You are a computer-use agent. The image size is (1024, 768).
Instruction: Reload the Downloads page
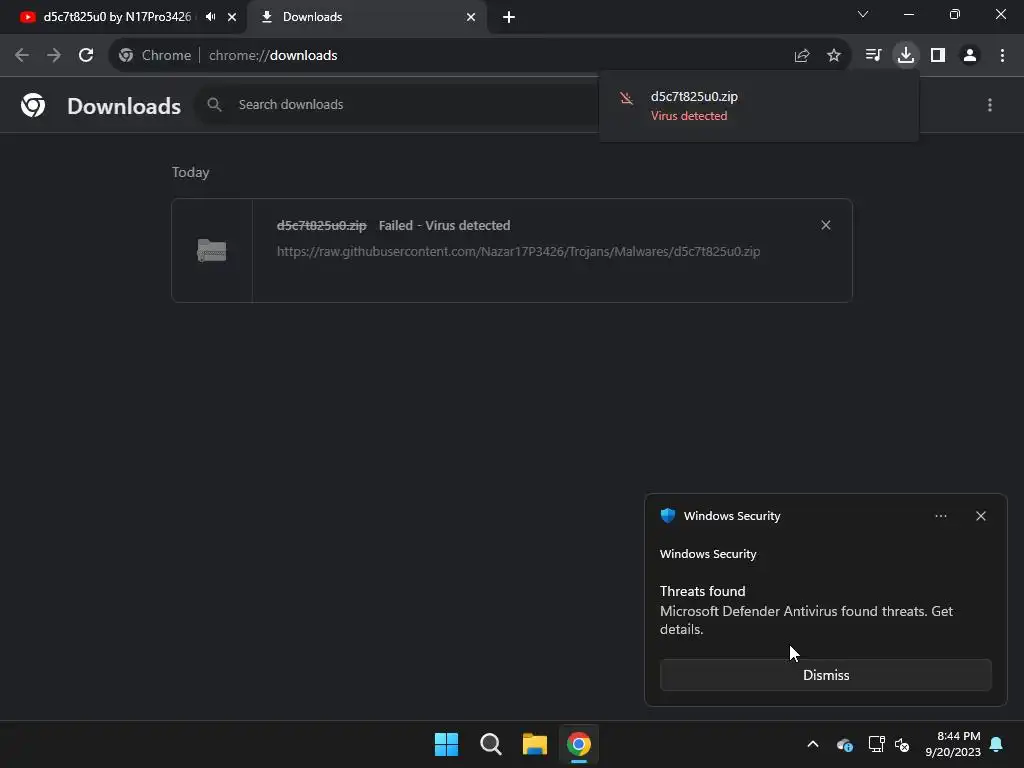coord(86,56)
